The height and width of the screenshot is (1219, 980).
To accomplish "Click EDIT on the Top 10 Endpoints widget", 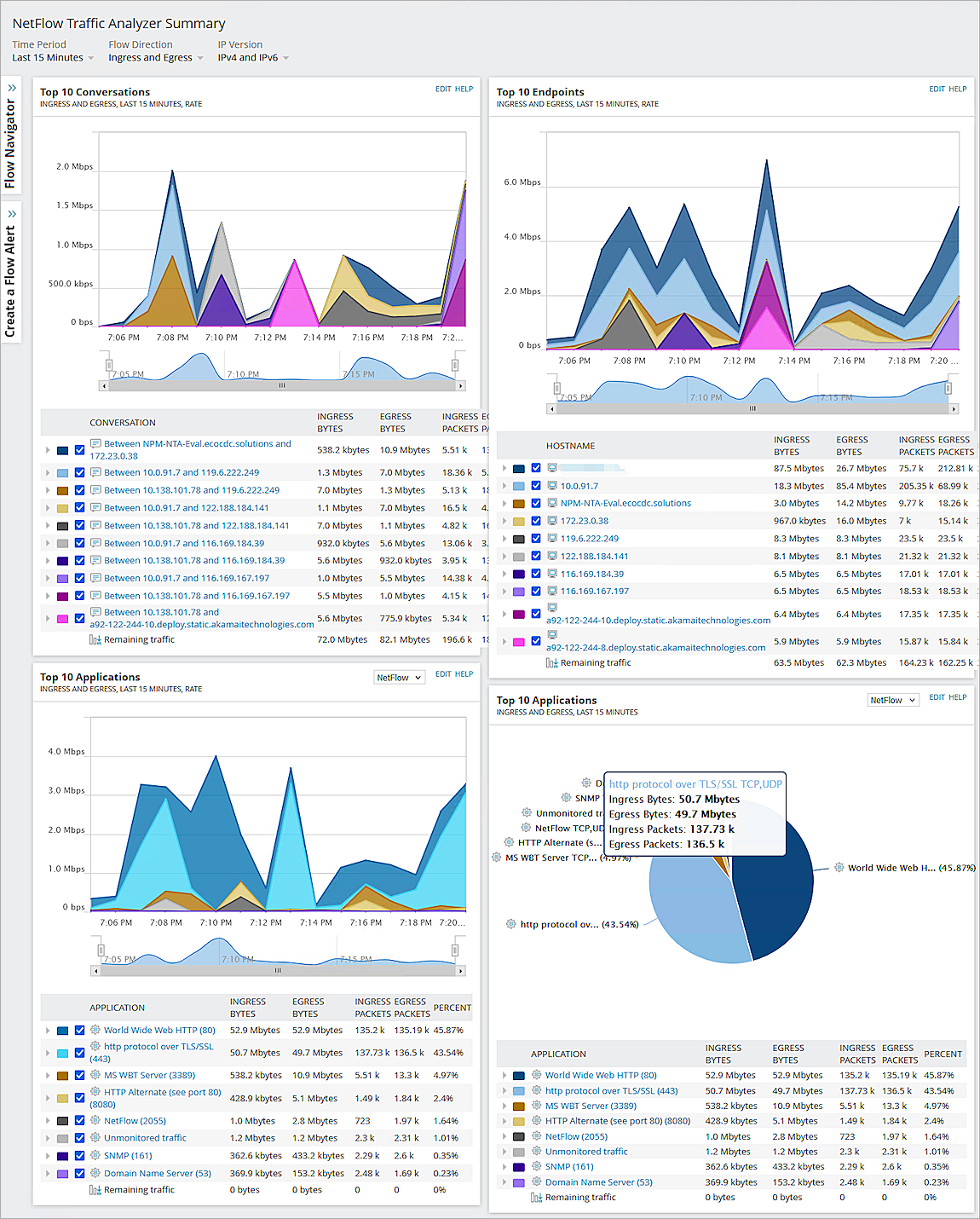I will coord(936,88).
